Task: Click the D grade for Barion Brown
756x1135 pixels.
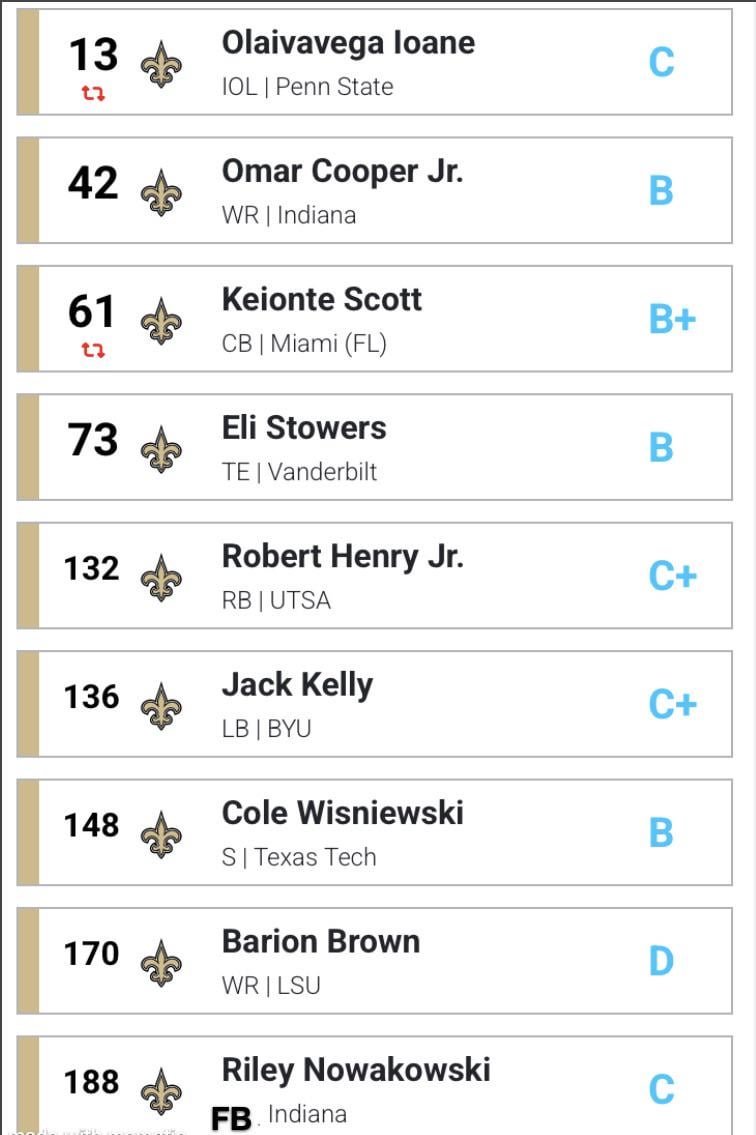Action: (x=661, y=962)
